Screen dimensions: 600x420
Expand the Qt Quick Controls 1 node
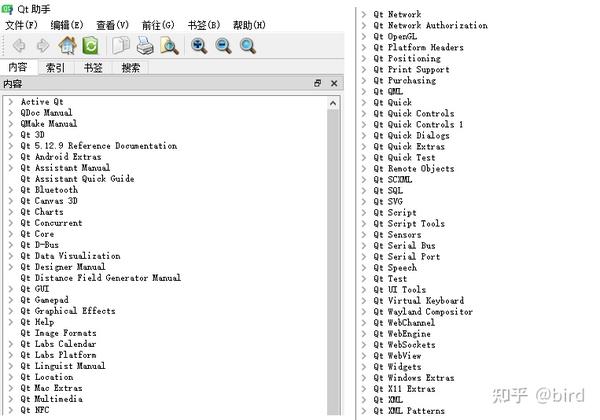coord(364,124)
